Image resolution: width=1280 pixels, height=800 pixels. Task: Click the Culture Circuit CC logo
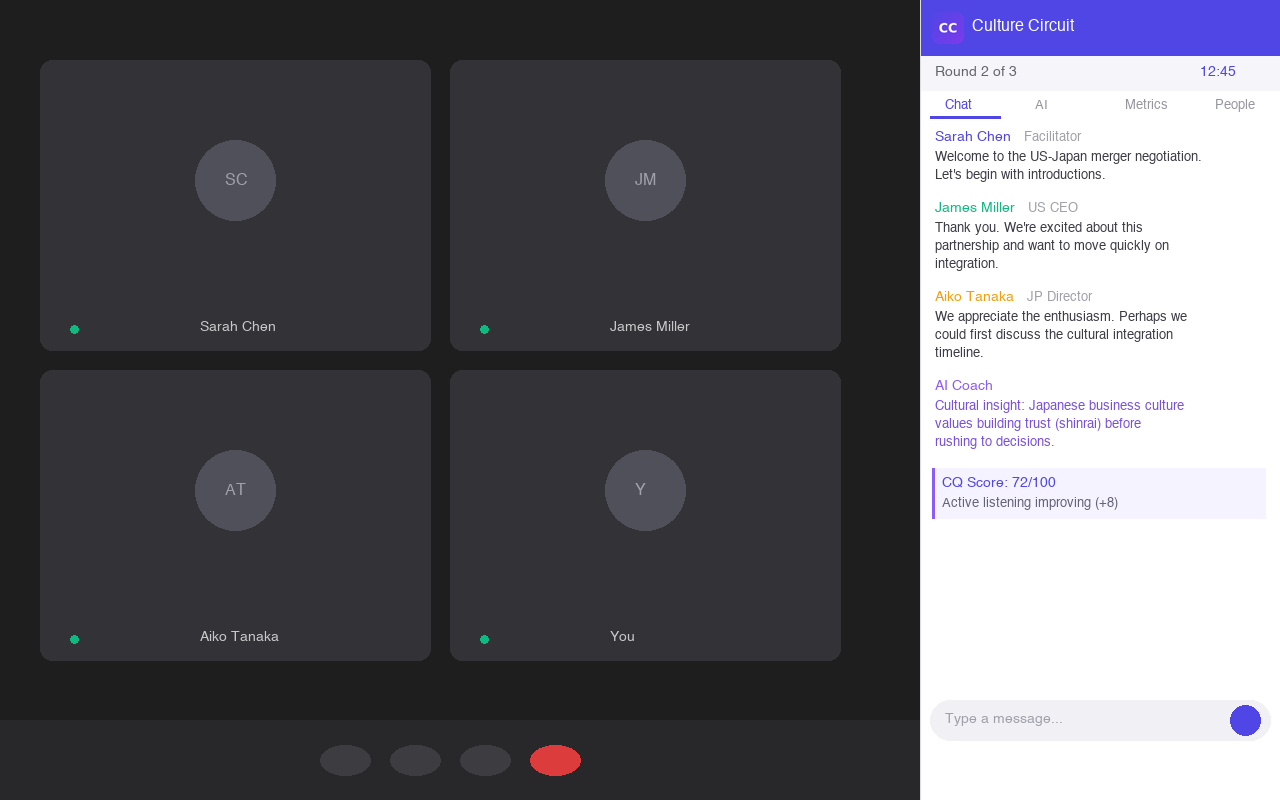948,27
